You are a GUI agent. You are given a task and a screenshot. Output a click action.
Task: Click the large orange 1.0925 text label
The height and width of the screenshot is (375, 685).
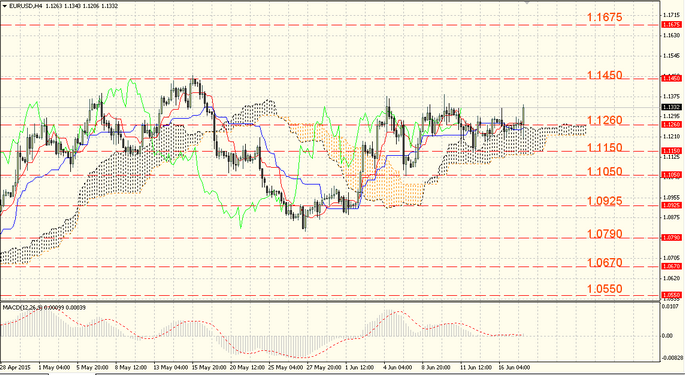click(x=605, y=201)
